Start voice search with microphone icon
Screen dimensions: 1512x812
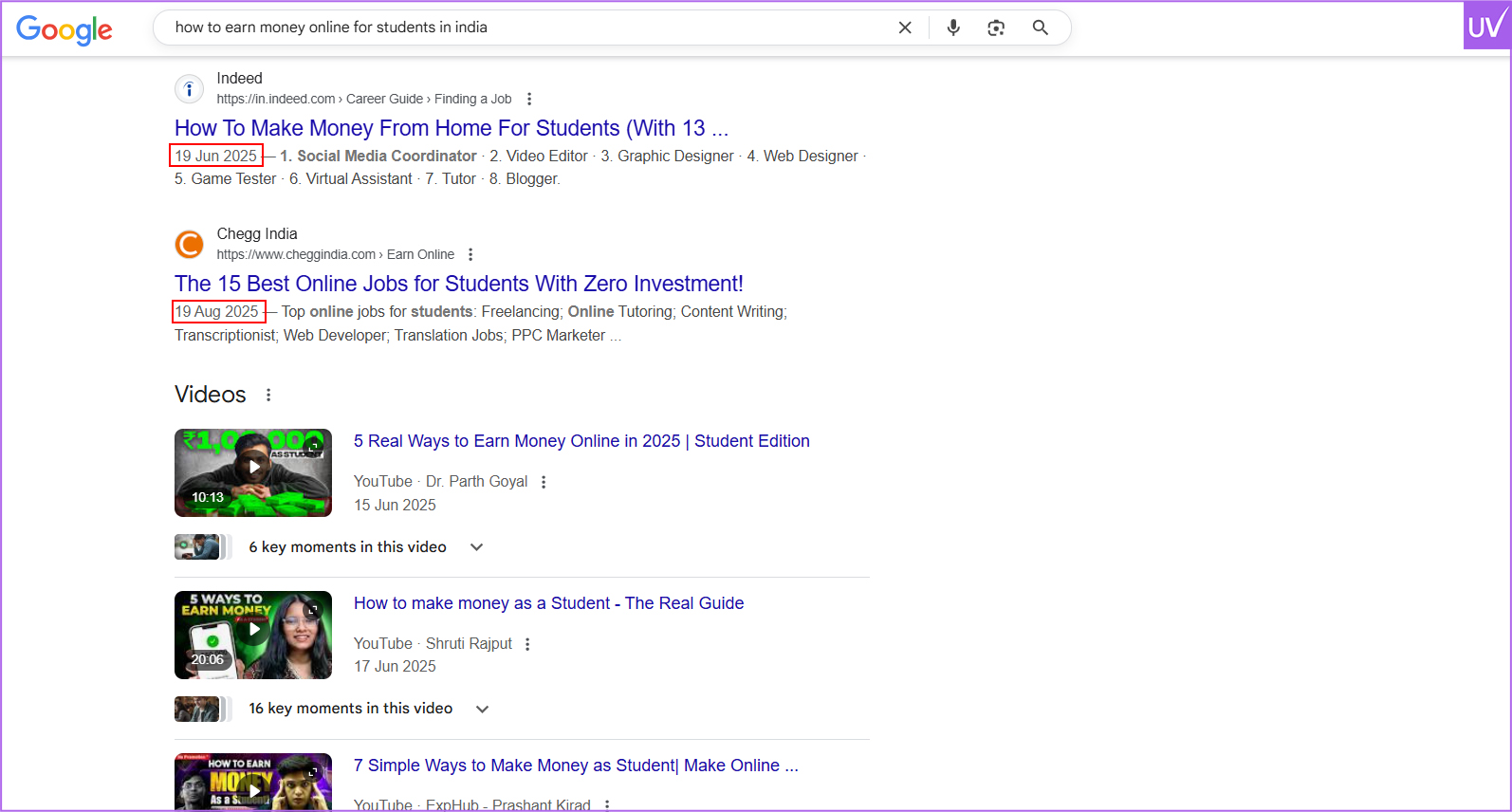tap(953, 28)
